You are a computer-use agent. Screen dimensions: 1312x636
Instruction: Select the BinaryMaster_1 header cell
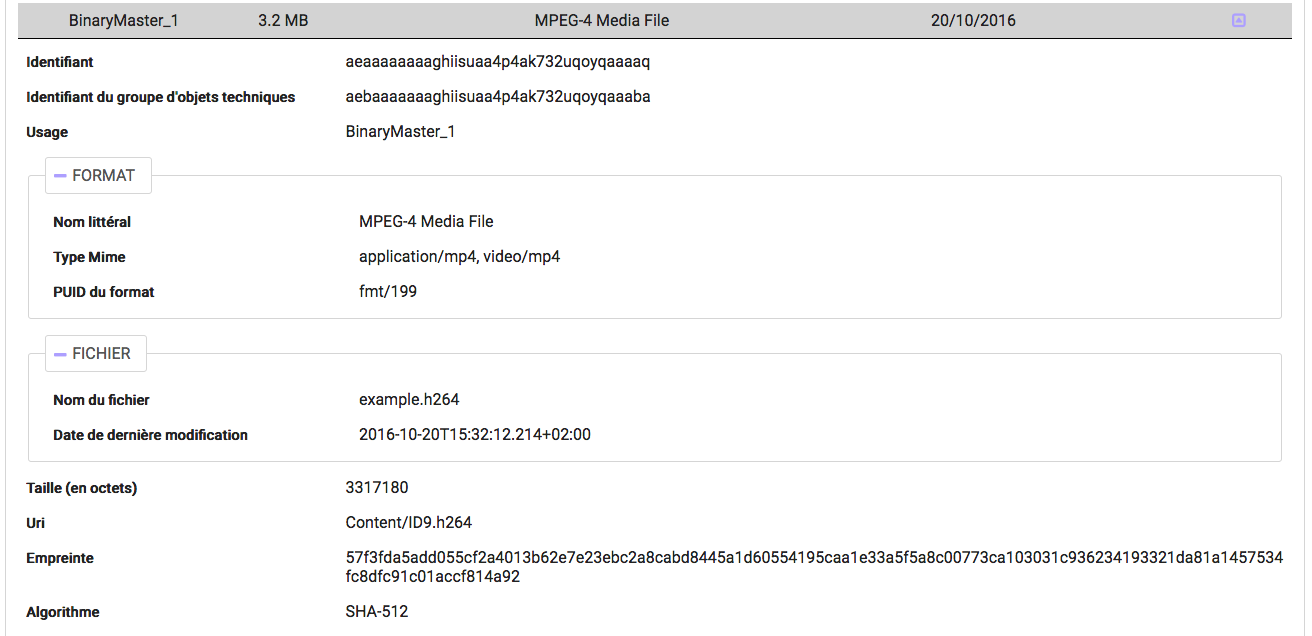[124, 20]
